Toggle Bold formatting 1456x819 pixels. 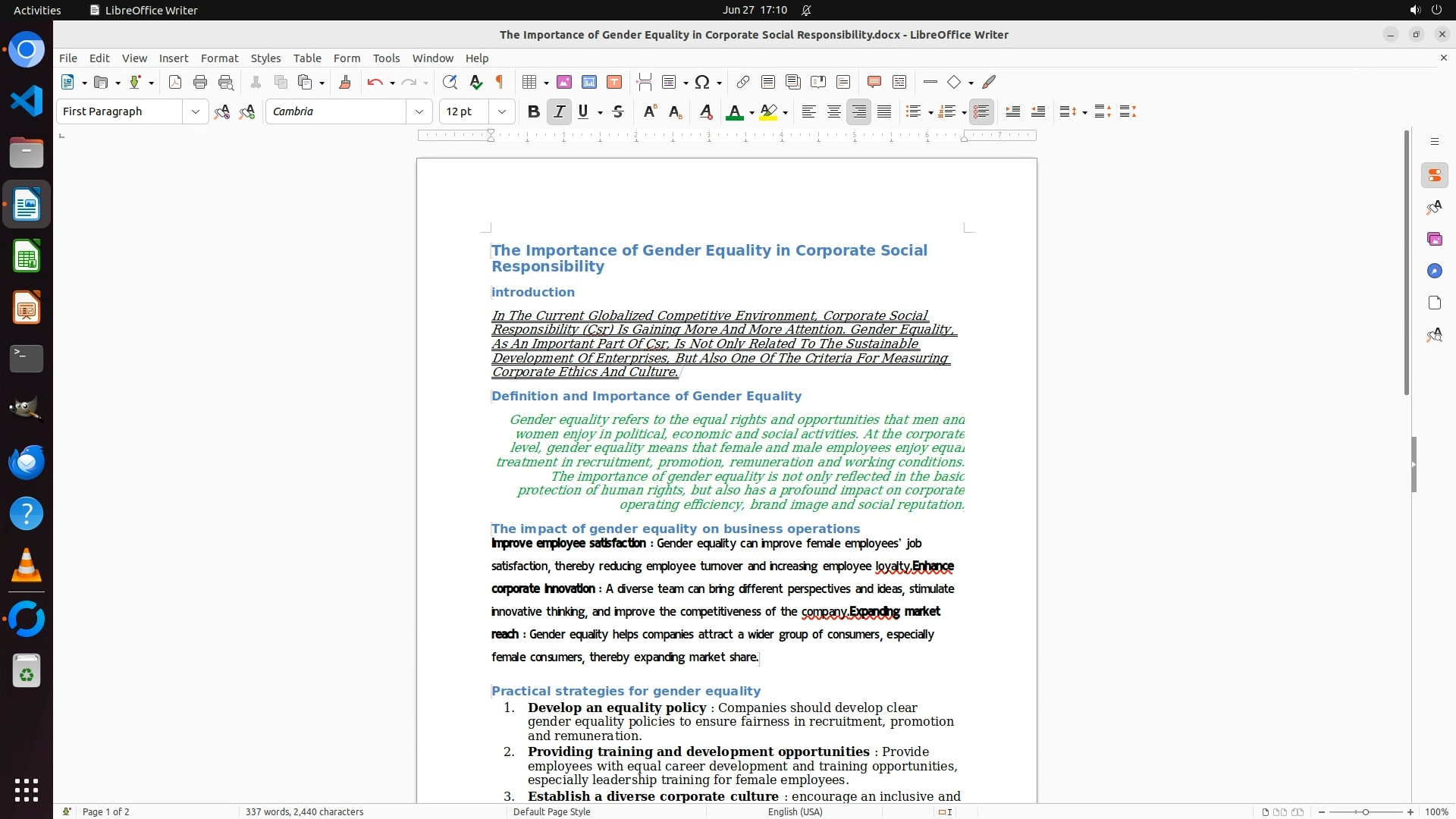[534, 111]
